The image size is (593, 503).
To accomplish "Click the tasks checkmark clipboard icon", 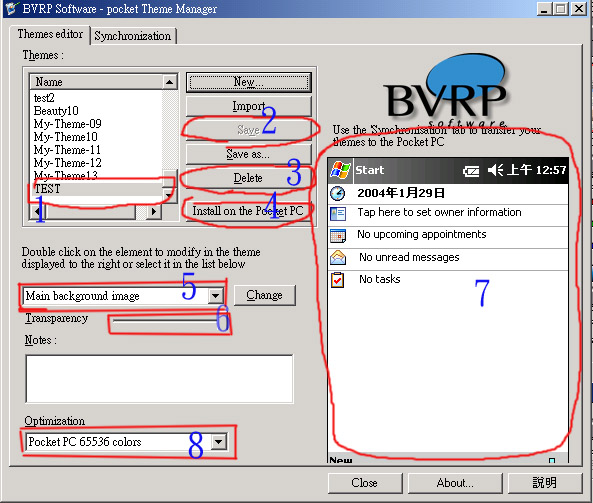I will tap(337, 280).
